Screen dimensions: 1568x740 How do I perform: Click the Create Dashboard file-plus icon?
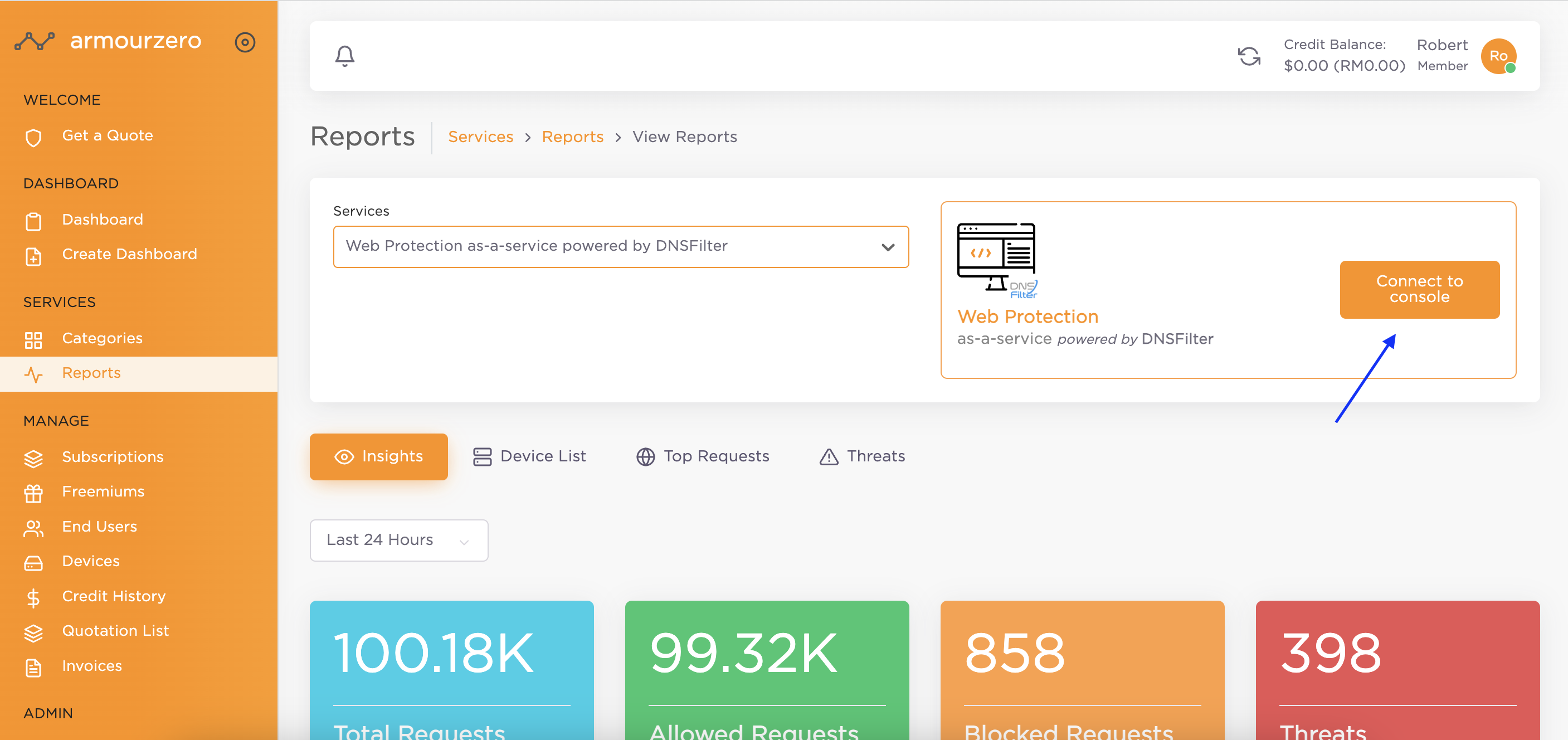33,256
